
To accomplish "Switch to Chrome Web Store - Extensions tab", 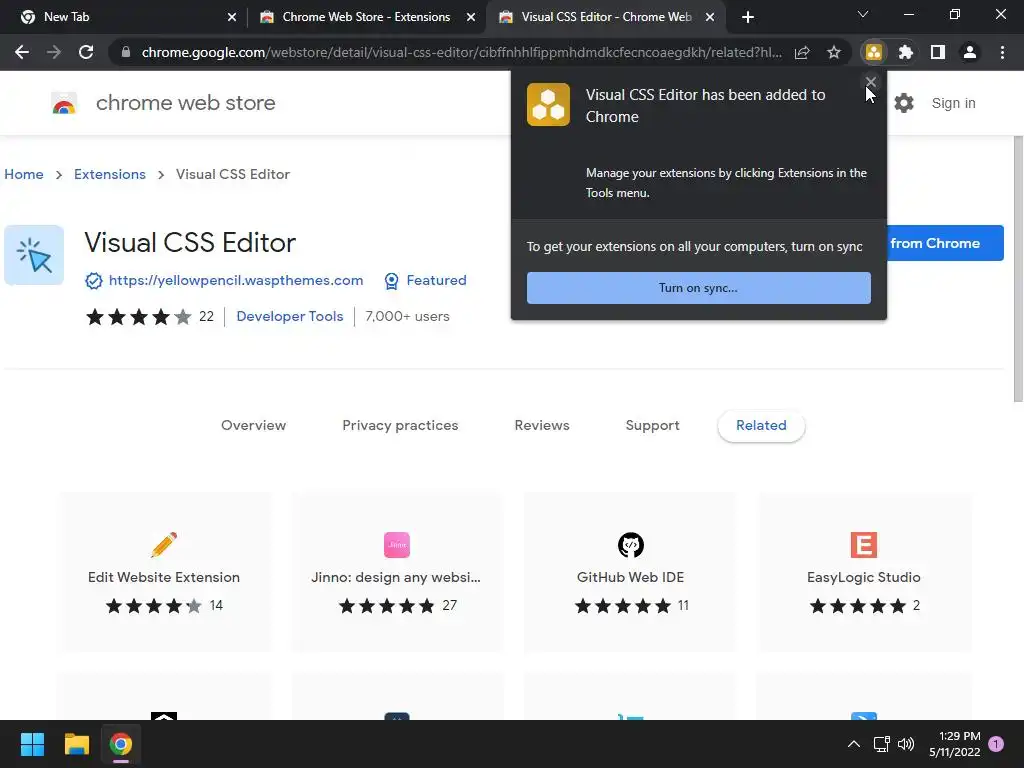I will [x=366, y=17].
